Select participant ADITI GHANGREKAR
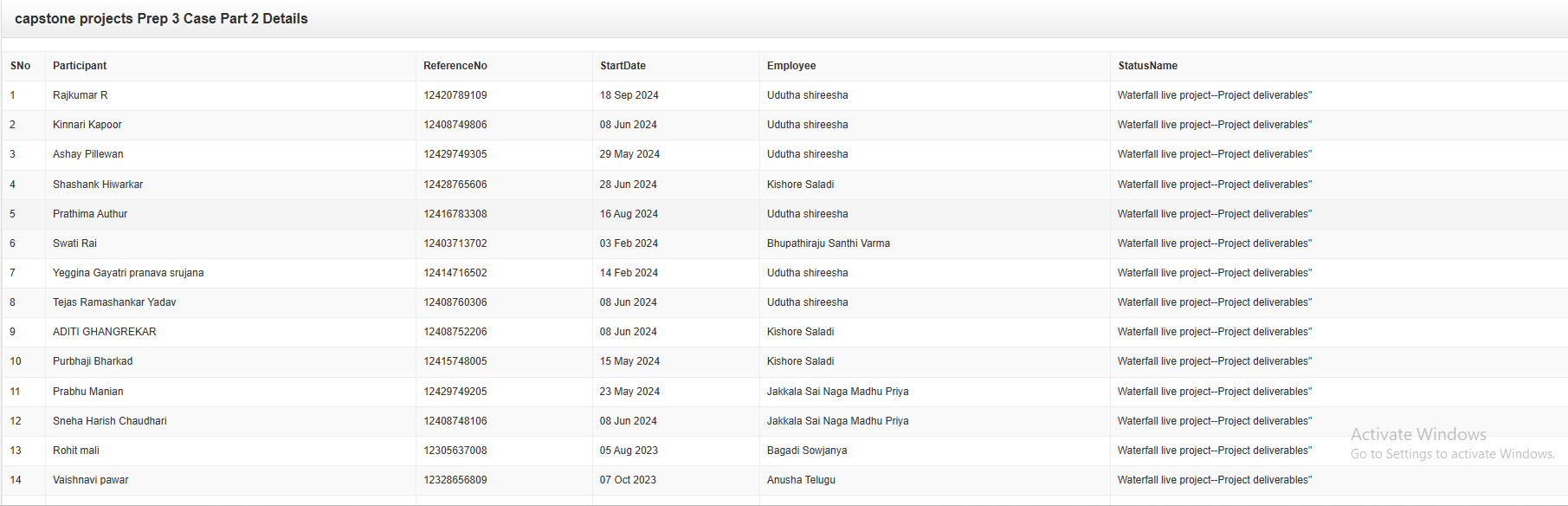The height and width of the screenshot is (506, 1568). (105, 332)
